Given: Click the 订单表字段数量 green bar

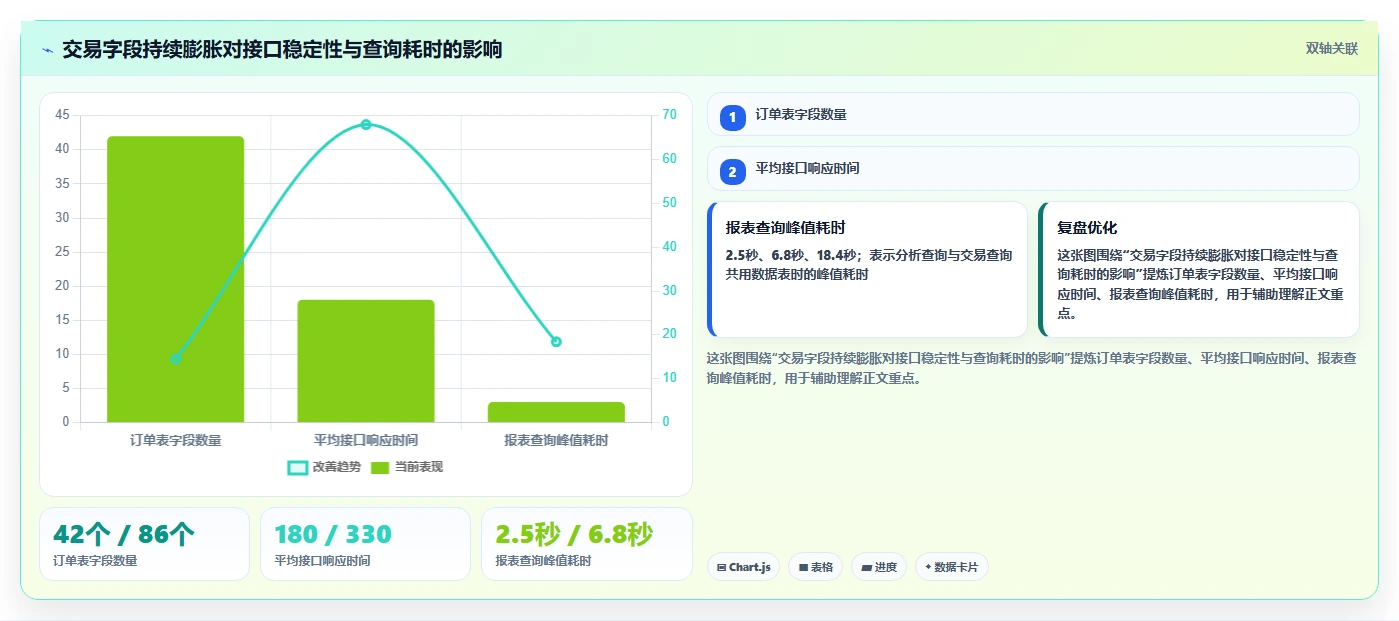Looking at the screenshot, I should (x=176, y=279).
